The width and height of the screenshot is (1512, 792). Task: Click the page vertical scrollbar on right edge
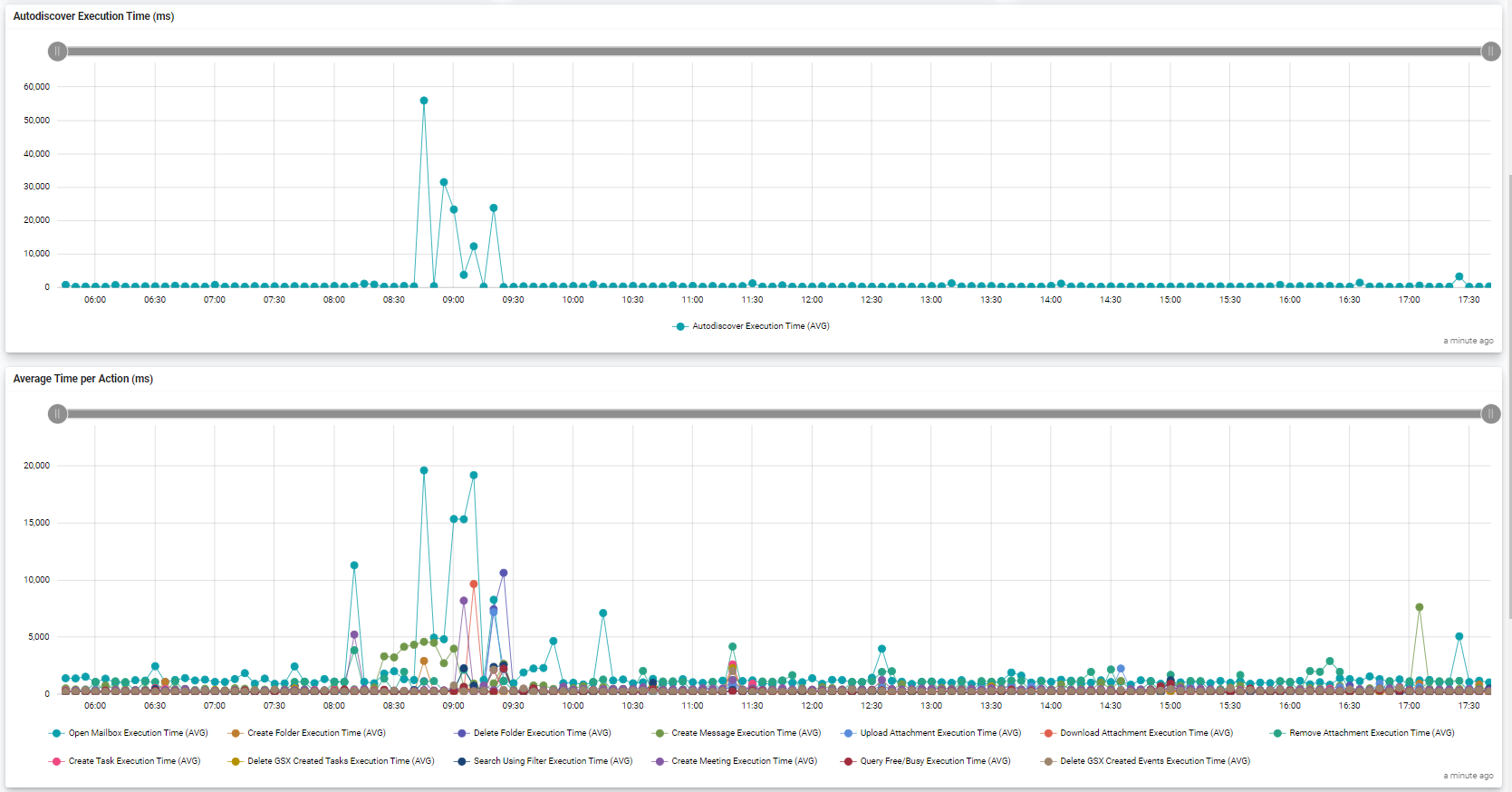[1508, 396]
